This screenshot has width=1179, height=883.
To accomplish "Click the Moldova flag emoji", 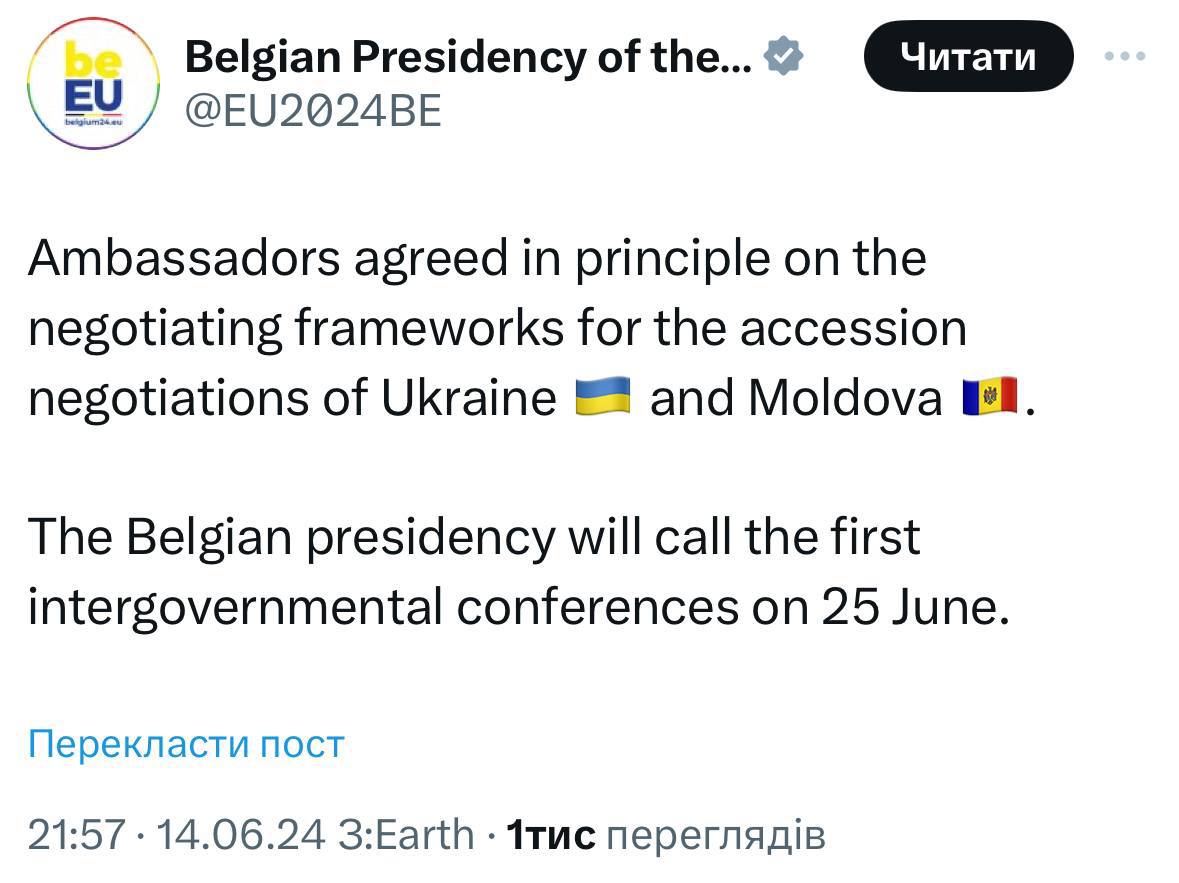I will (x=988, y=398).
